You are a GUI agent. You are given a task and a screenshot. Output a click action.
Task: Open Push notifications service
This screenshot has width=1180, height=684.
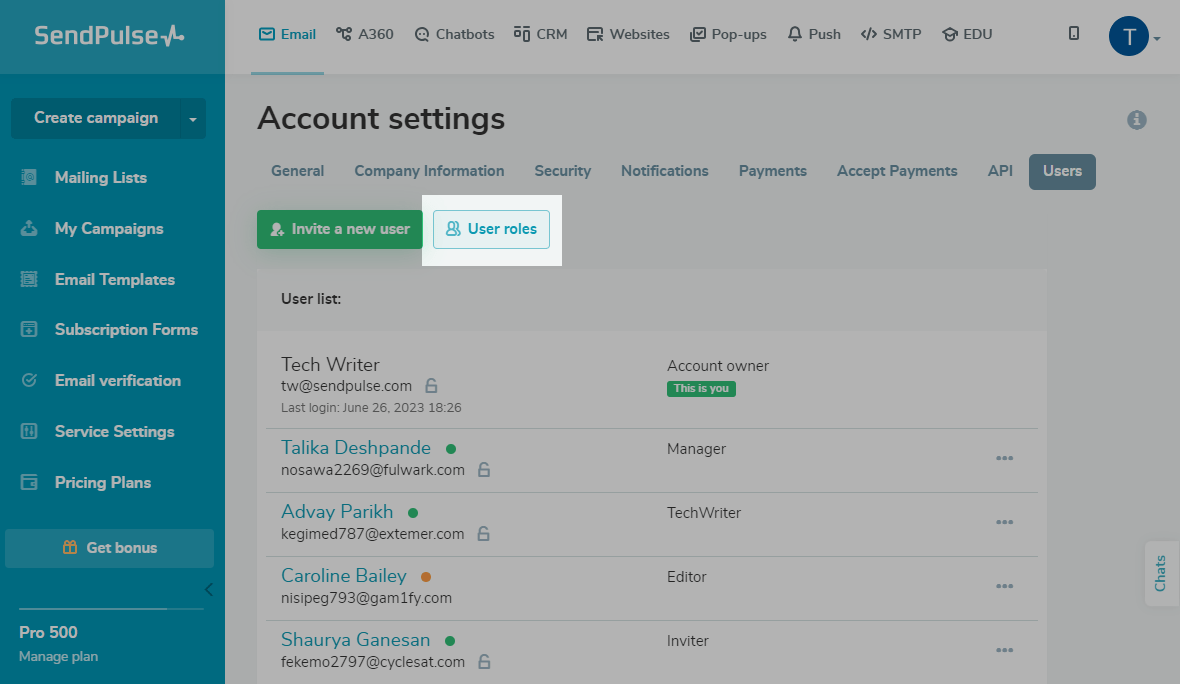pyautogui.click(x=814, y=34)
